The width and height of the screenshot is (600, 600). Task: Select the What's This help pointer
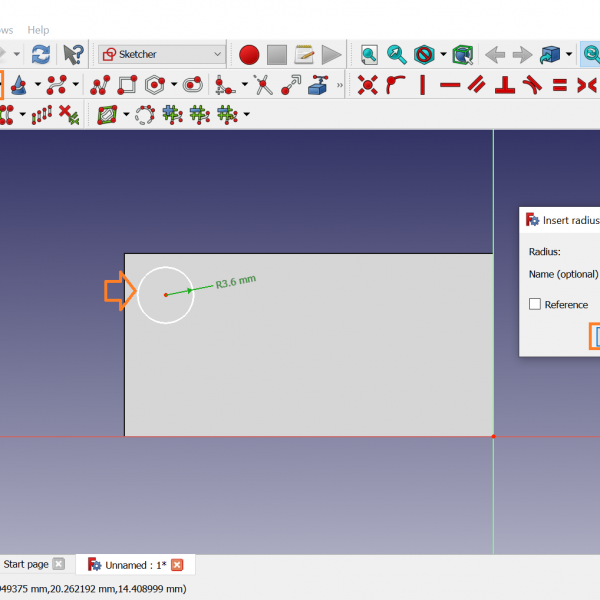(x=73, y=54)
